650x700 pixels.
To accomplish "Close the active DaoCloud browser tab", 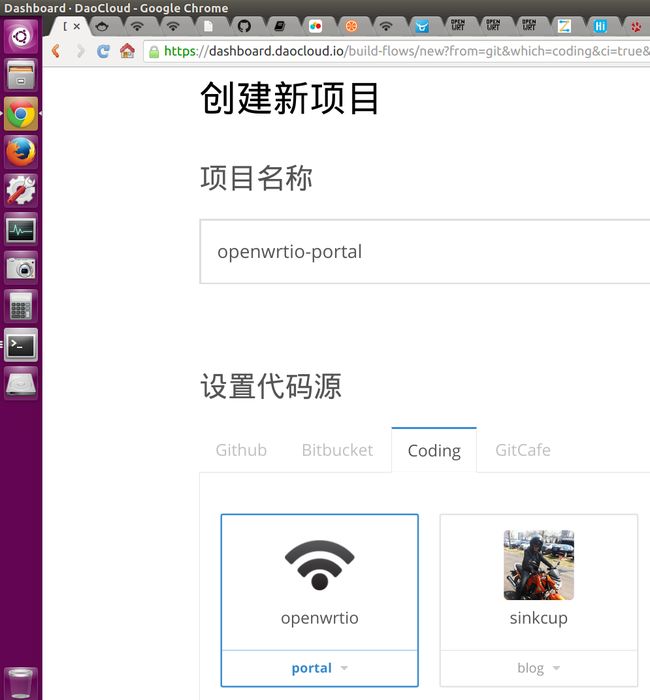I will click(x=77, y=26).
